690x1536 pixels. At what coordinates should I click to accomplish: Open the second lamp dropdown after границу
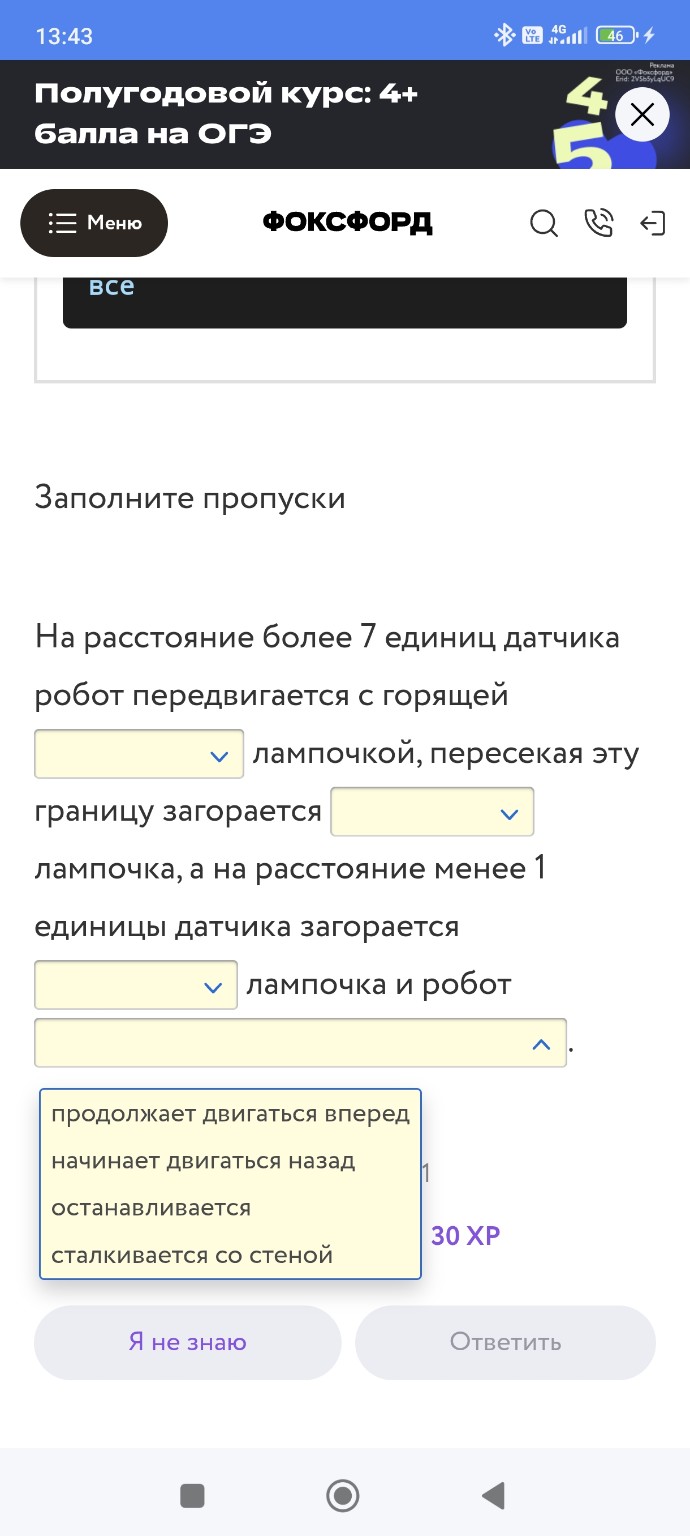tap(431, 812)
